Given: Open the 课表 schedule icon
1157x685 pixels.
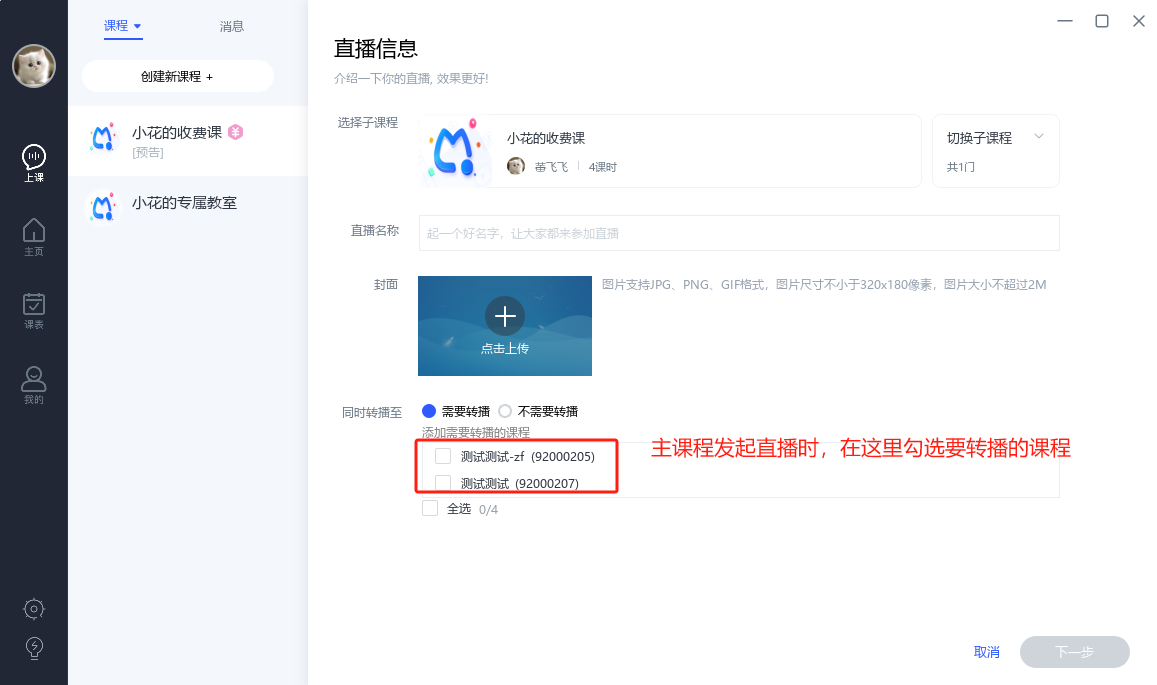Looking at the screenshot, I should point(34,311).
